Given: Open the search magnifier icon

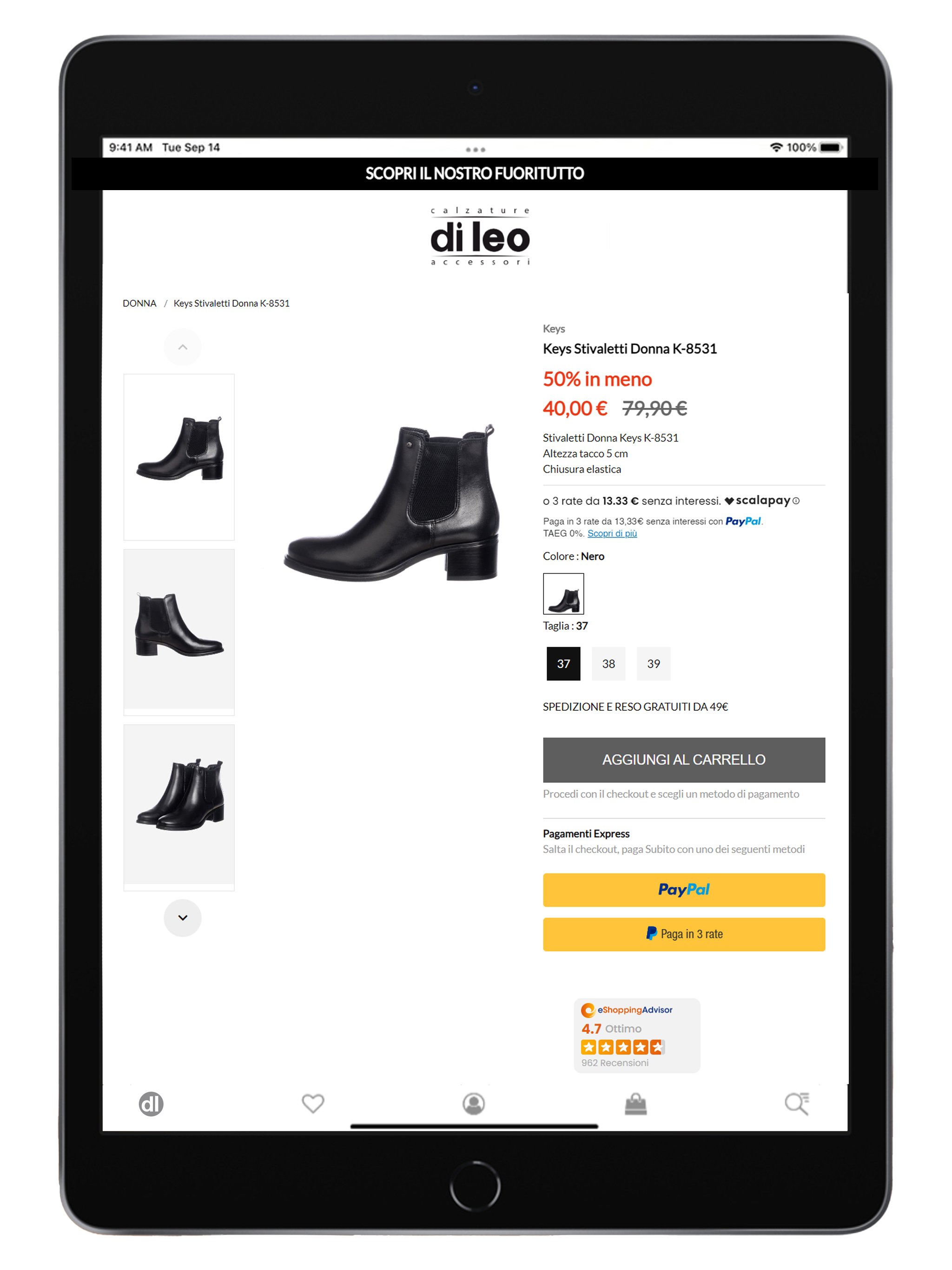Looking at the screenshot, I should [797, 1103].
